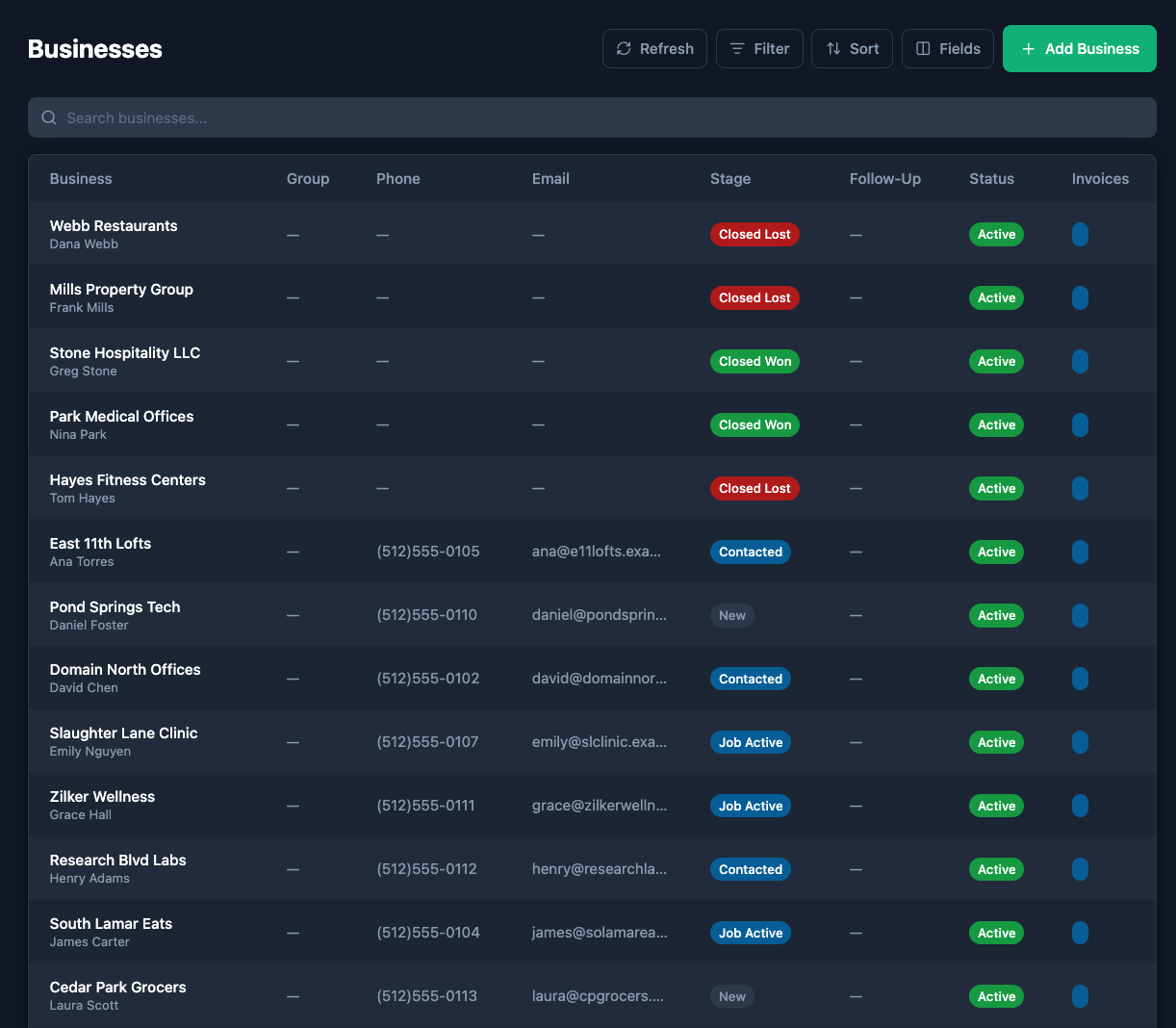
Task: Click the Add Business button
Action: coord(1080,48)
